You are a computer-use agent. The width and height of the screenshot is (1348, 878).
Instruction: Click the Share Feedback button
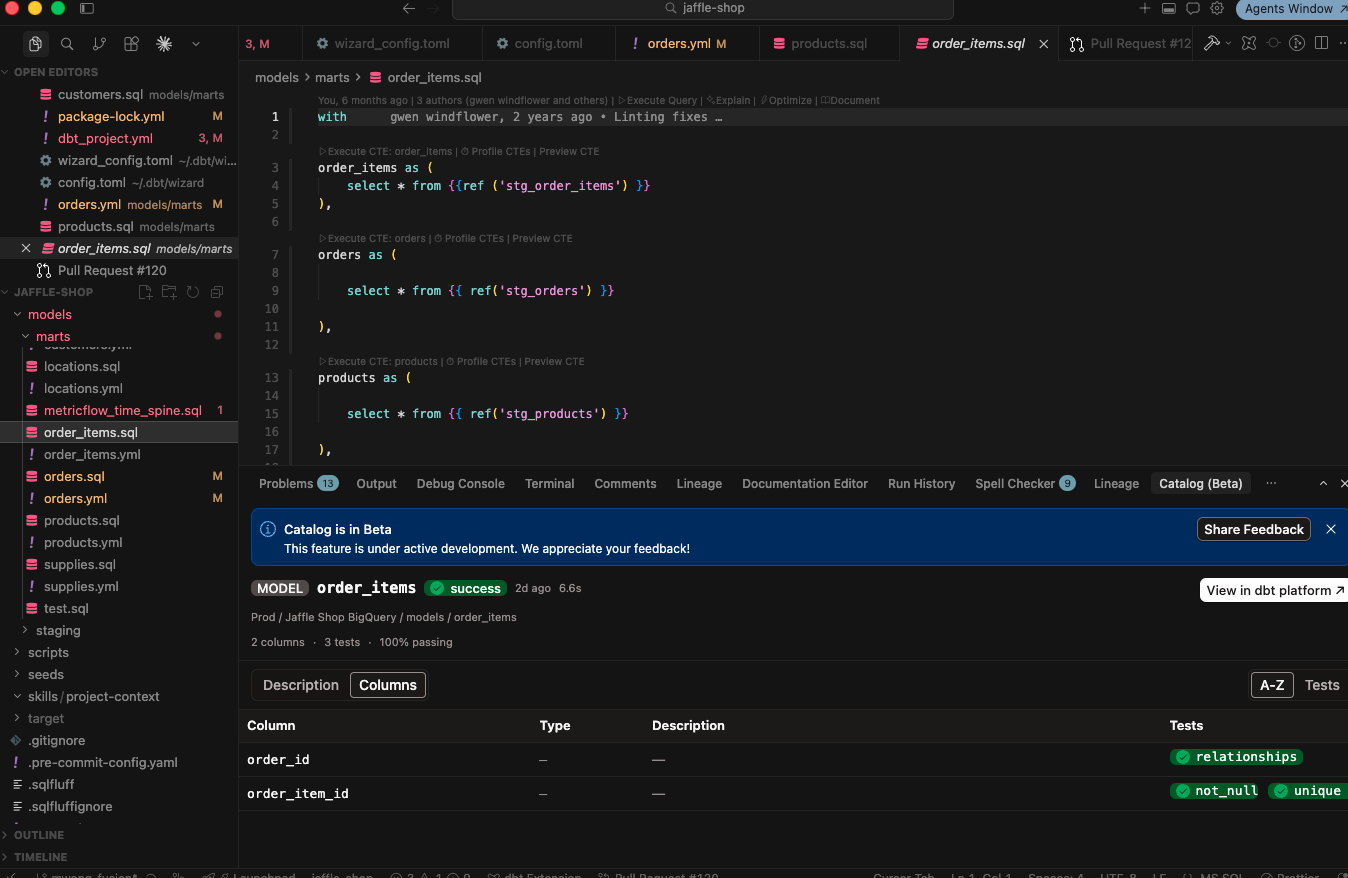coord(1254,529)
